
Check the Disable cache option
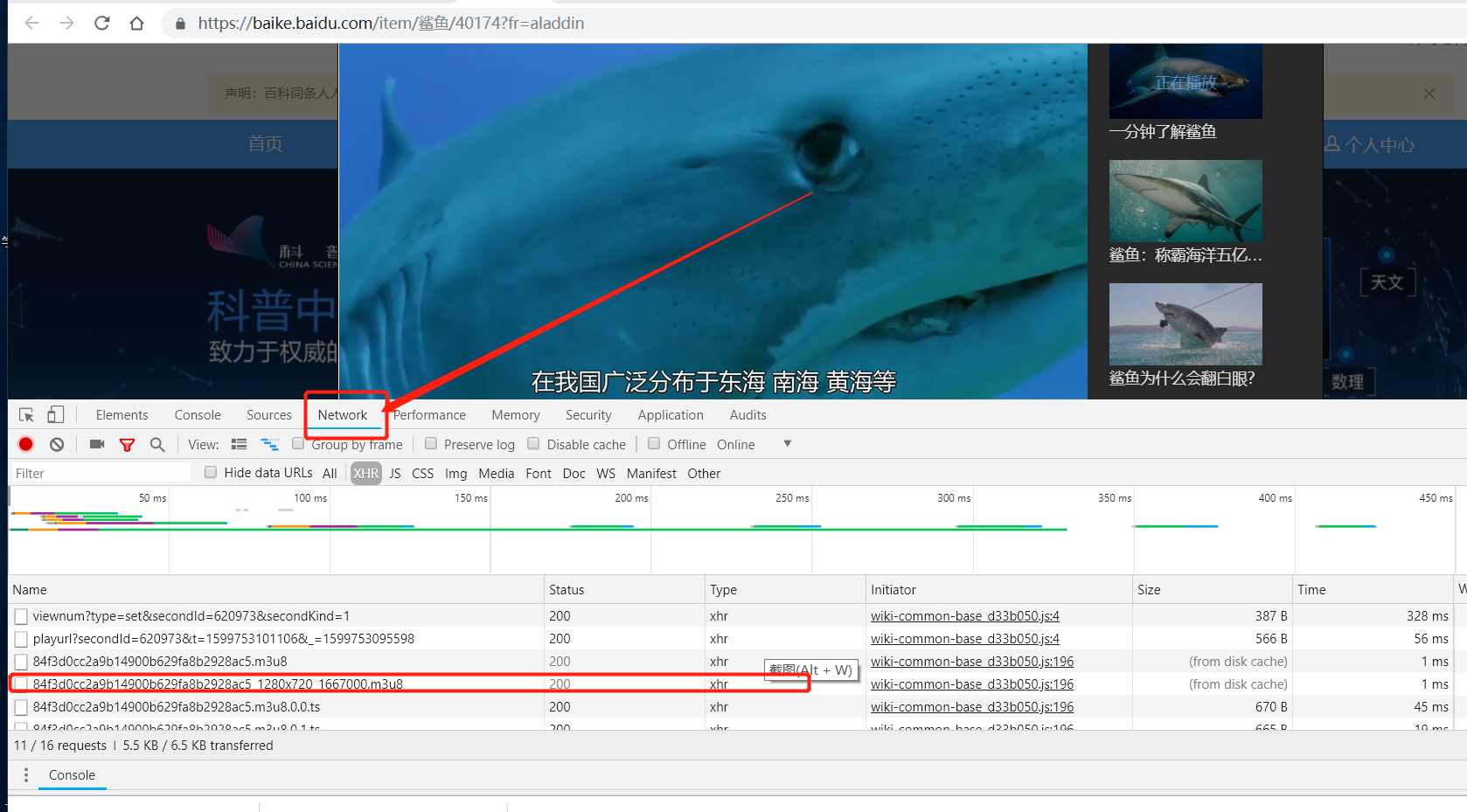click(533, 444)
